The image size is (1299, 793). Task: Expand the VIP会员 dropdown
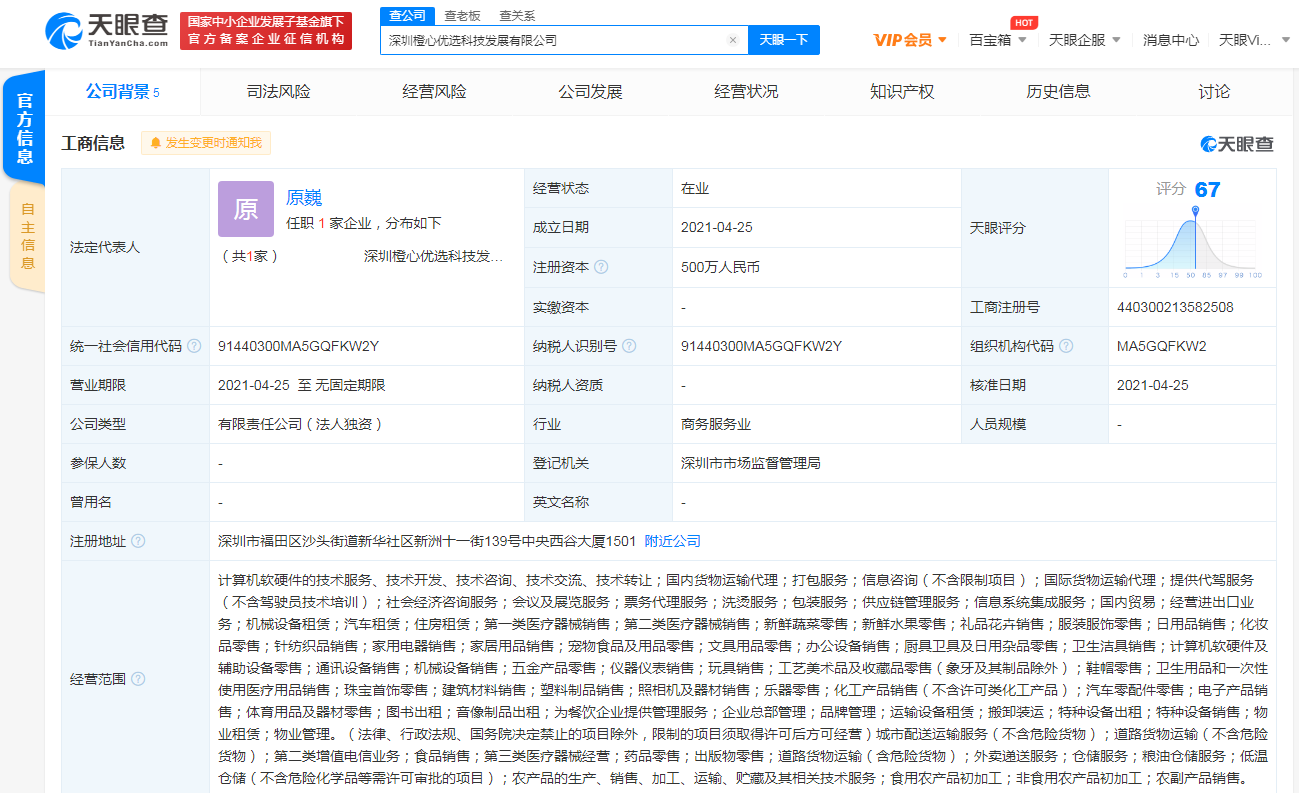[x=910, y=40]
